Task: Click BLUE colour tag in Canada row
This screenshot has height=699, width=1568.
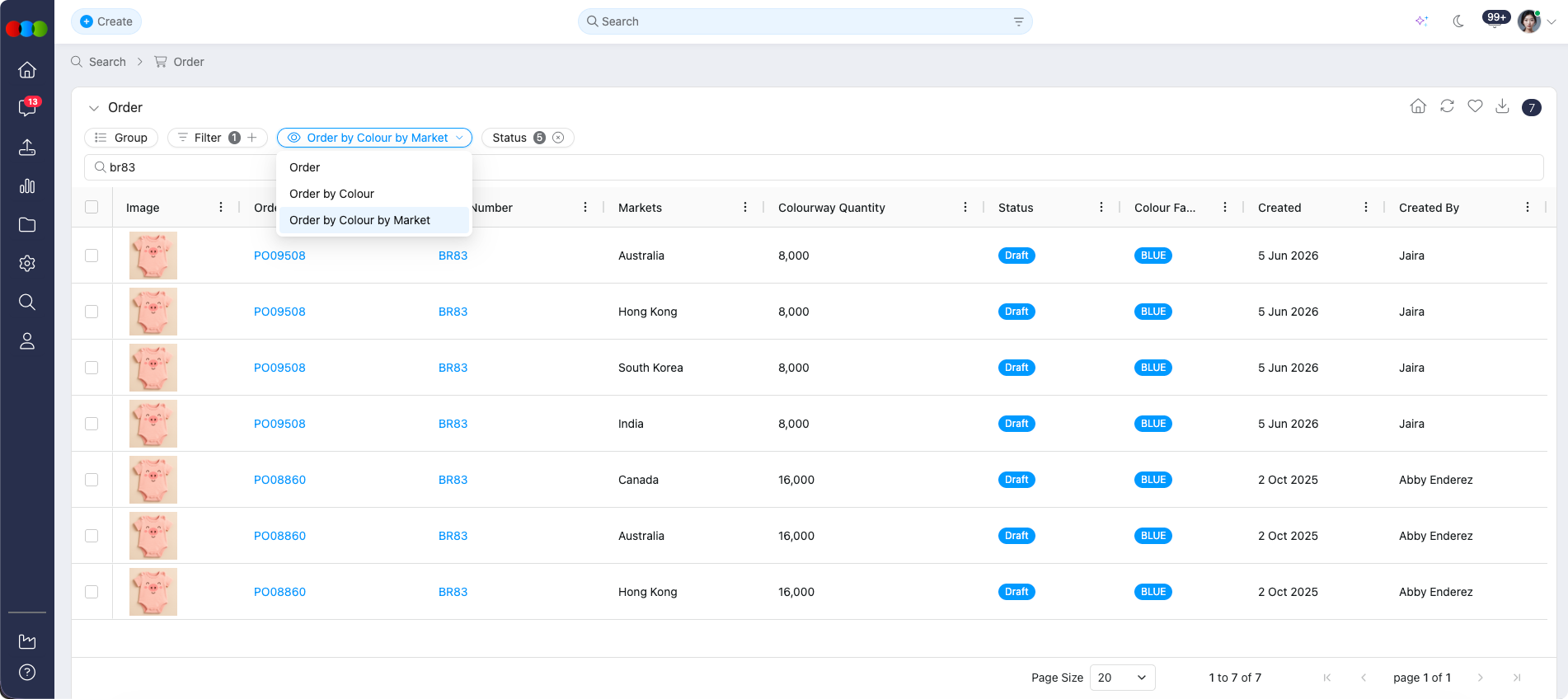Action: coord(1153,480)
